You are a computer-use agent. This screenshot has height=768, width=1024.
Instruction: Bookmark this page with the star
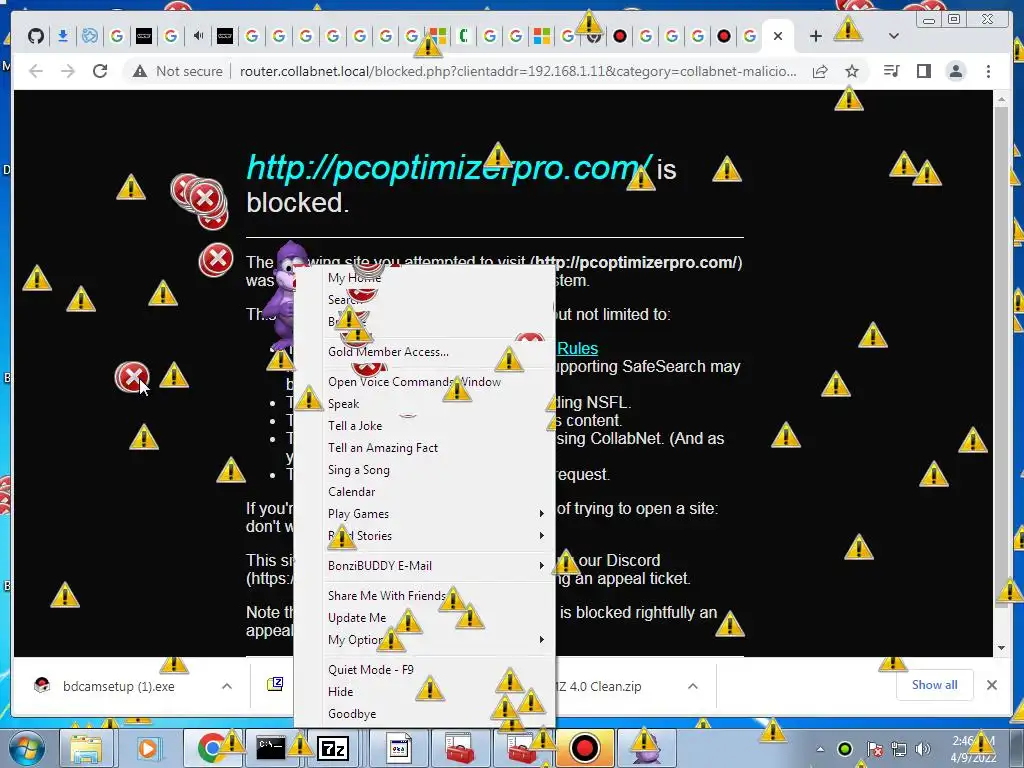coord(852,71)
